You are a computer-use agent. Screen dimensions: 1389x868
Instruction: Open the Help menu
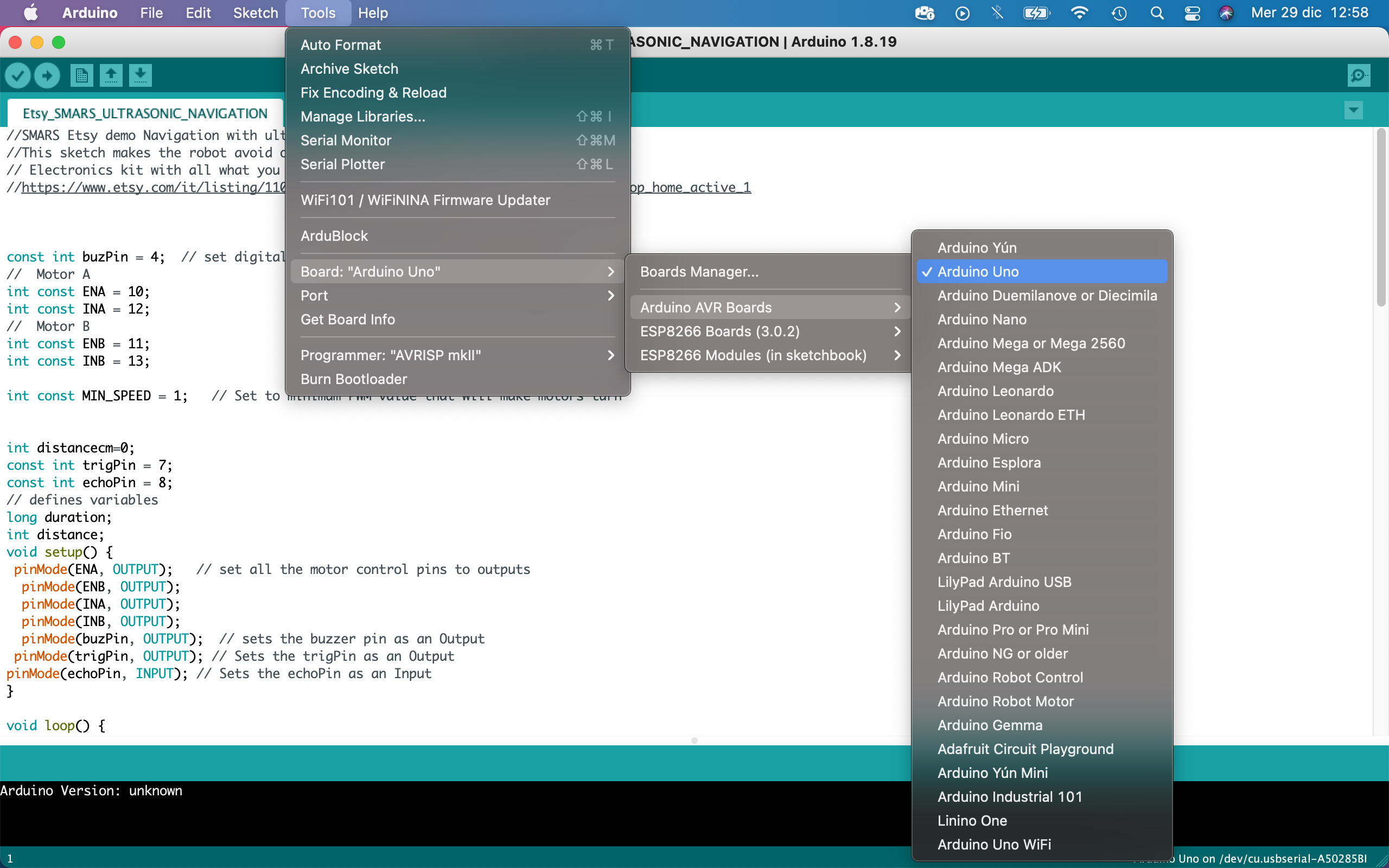(373, 12)
